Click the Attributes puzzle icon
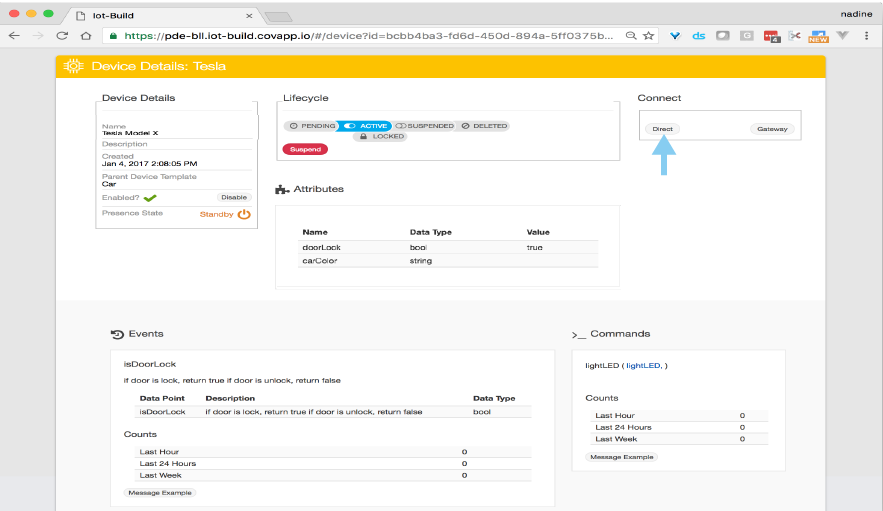This screenshot has height=511, width=883. [x=283, y=189]
